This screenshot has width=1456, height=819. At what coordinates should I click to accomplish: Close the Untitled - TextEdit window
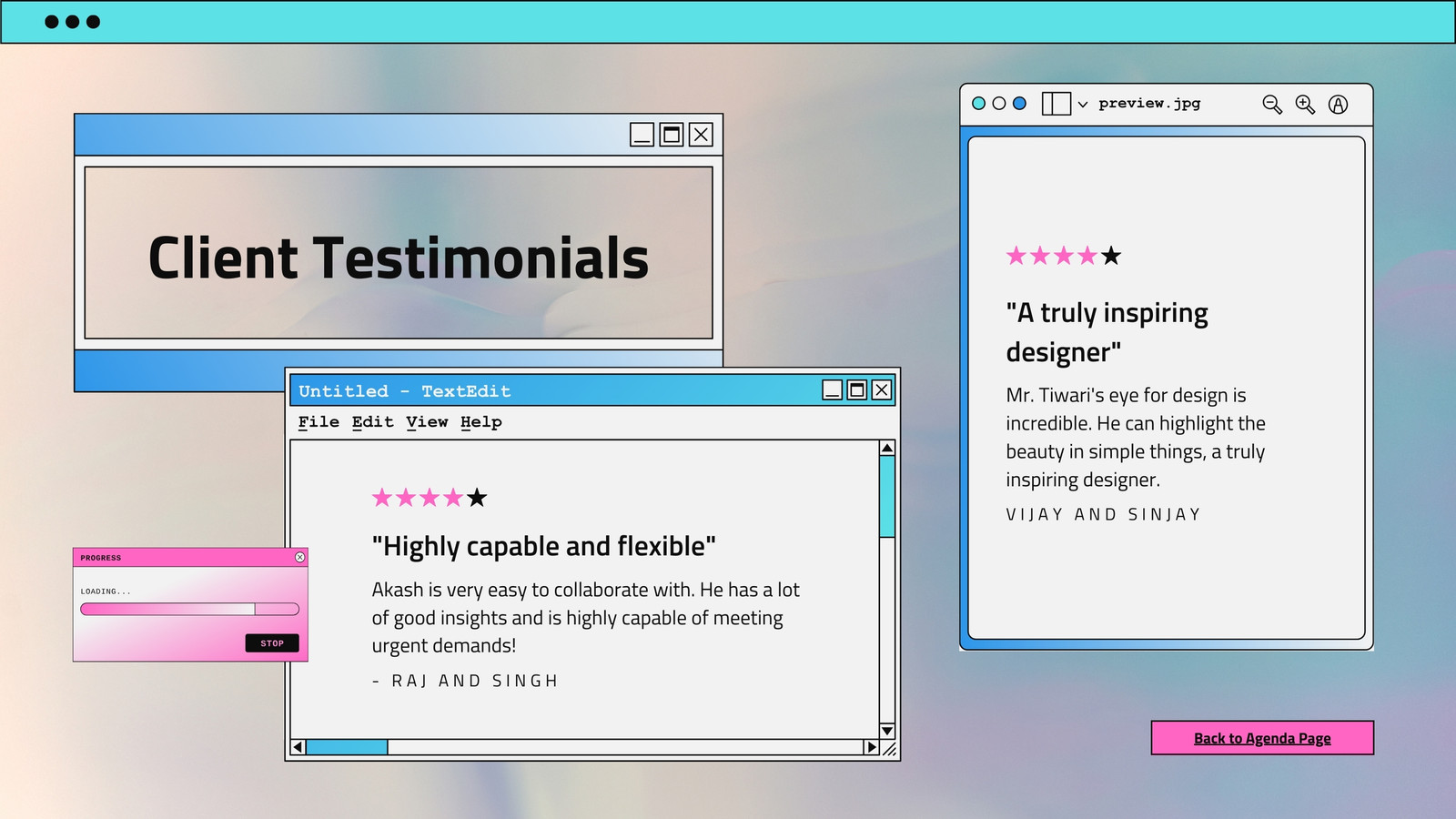pyautogui.click(x=882, y=390)
